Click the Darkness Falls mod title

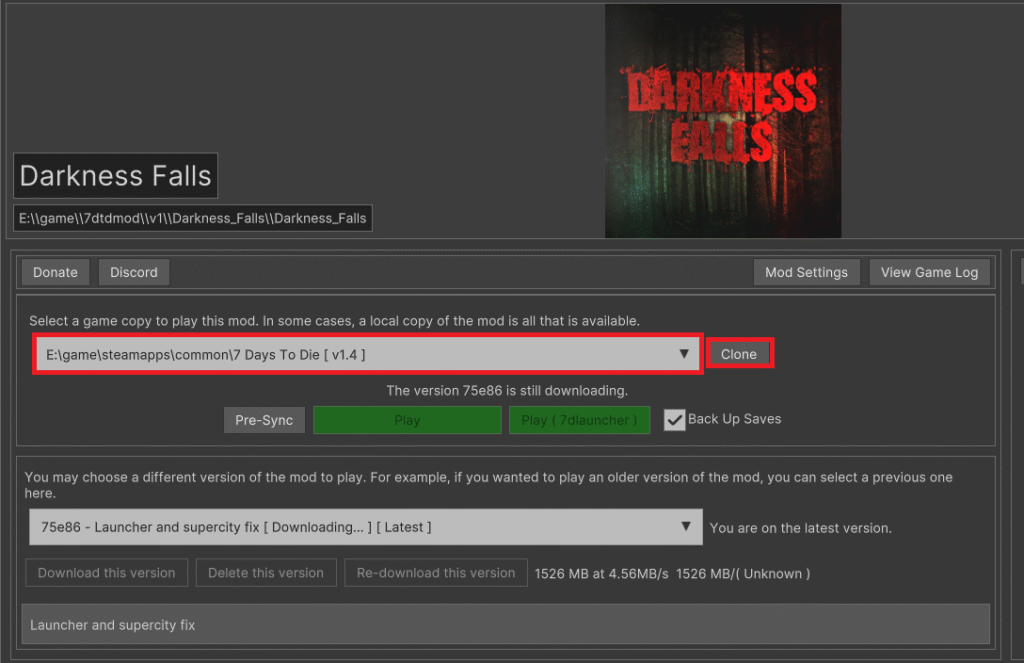click(x=116, y=176)
